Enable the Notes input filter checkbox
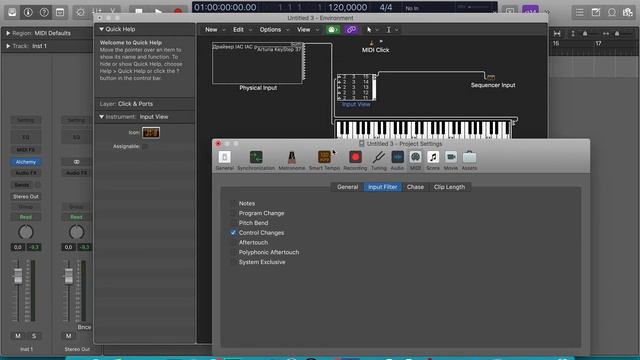The image size is (640, 360). pyautogui.click(x=233, y=203)
